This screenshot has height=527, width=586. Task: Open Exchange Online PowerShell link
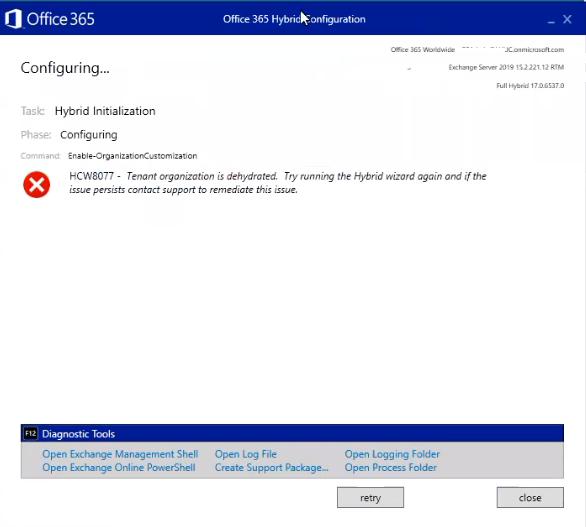coord(119,467)
